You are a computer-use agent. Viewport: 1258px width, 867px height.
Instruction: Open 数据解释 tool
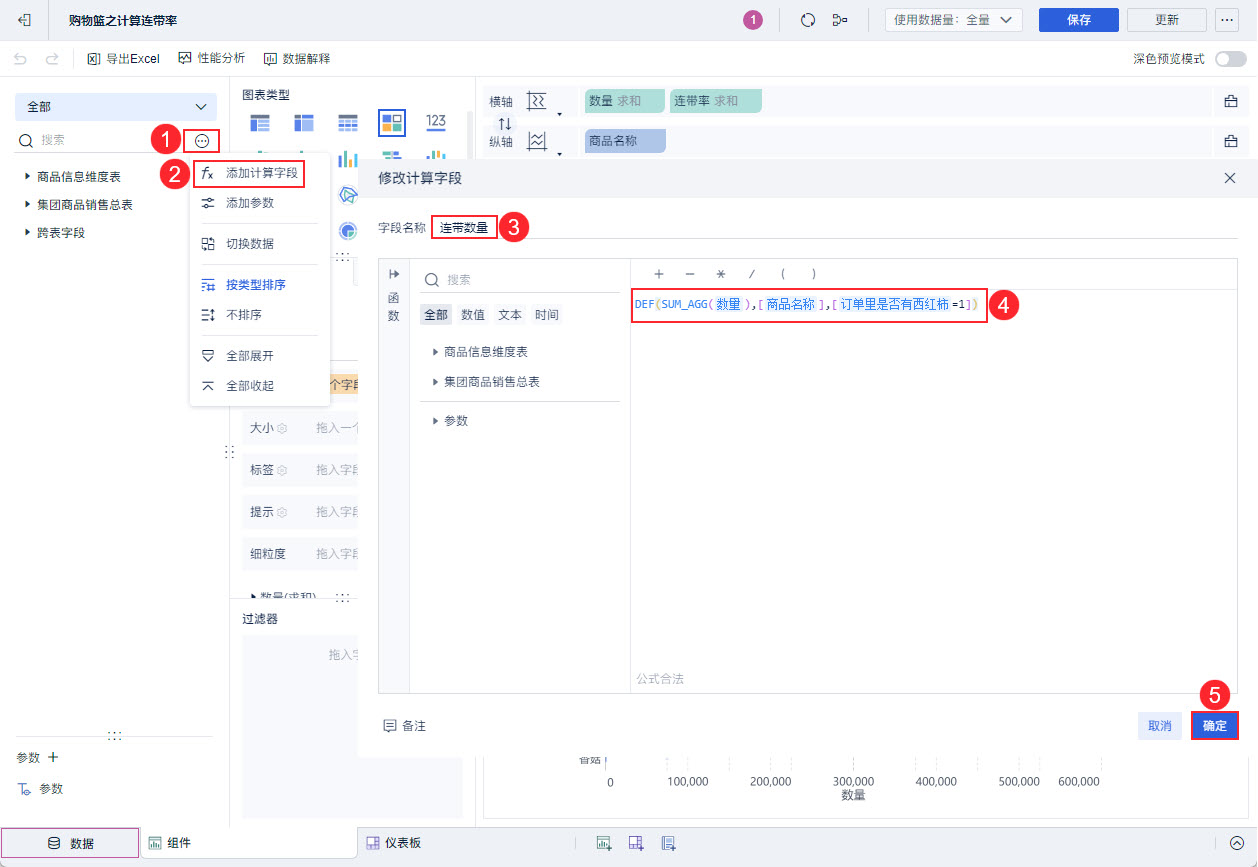(x=297, y=59)
